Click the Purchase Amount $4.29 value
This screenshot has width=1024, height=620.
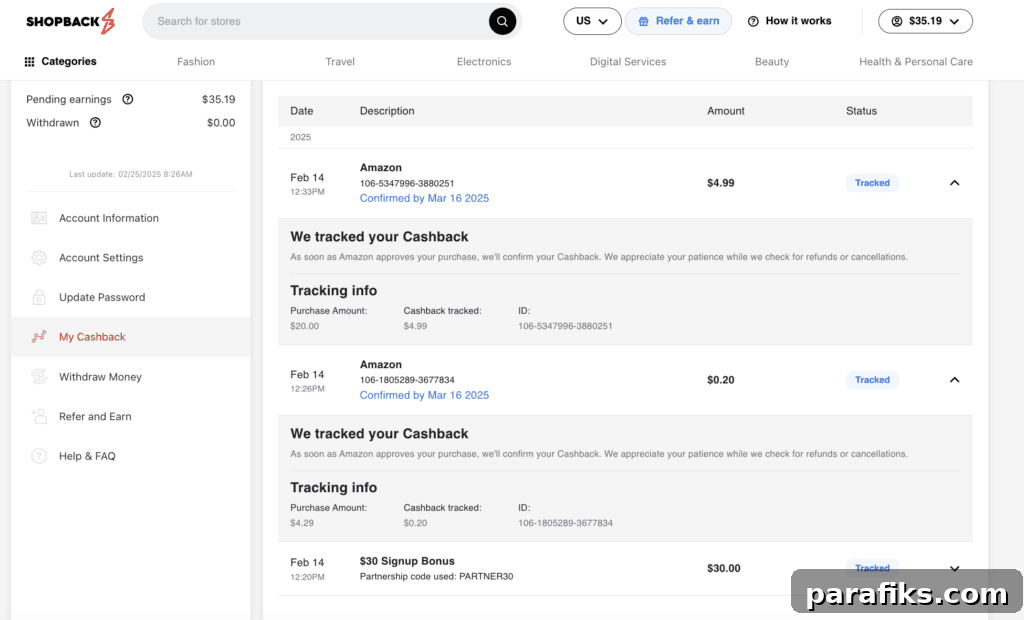pyautogui.click(x=302, y=523)
